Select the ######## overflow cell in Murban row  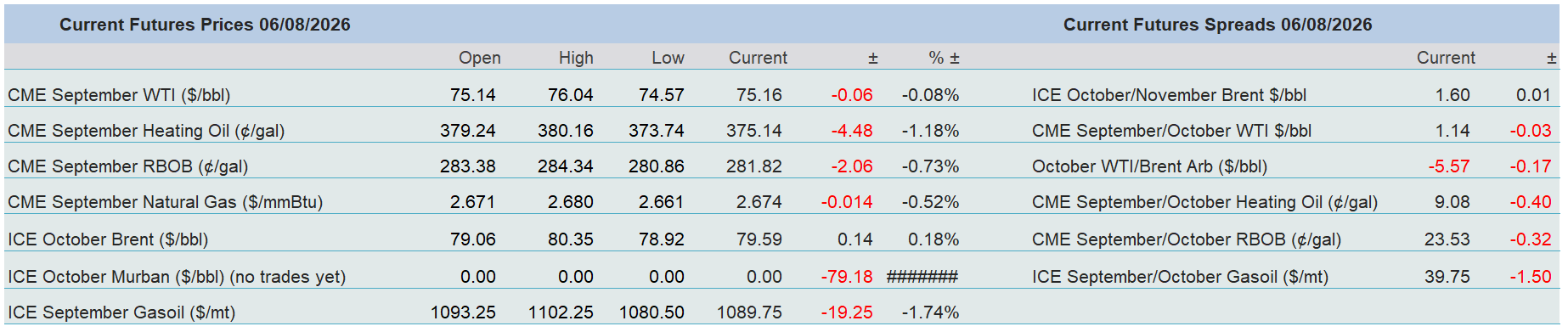(922, 277)
